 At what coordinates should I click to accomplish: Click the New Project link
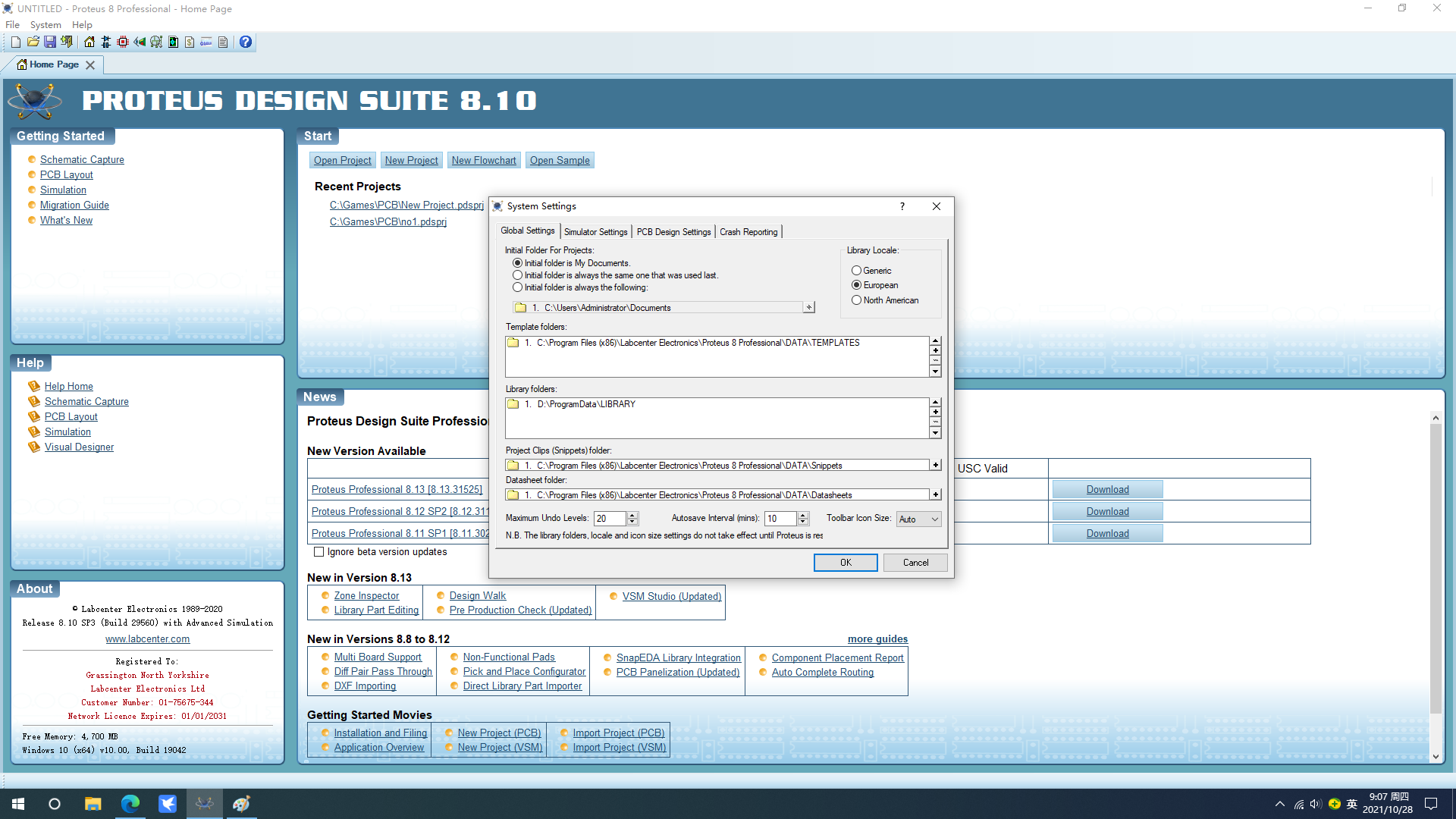[411, 160]
